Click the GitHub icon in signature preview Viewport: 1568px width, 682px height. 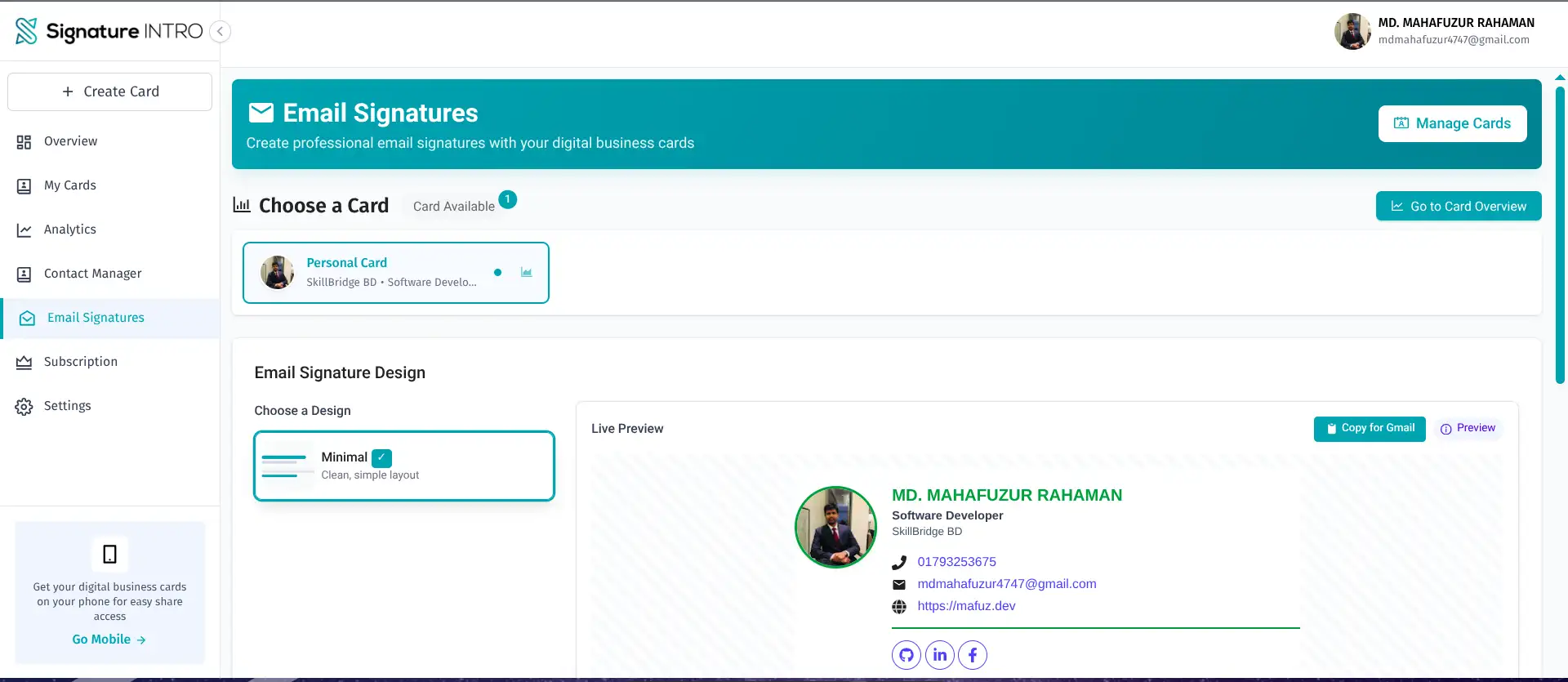pos(906,655)
